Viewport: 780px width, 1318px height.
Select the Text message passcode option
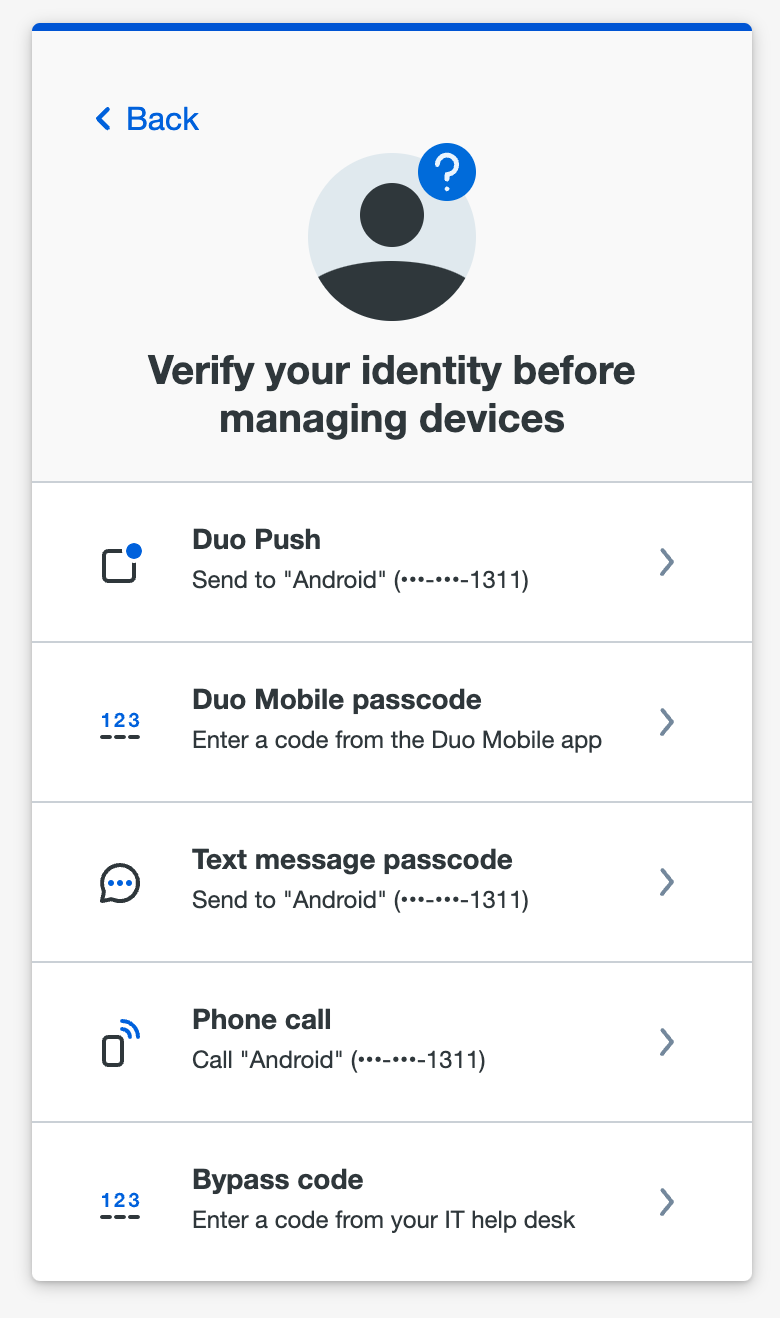[x=390, y=882]
